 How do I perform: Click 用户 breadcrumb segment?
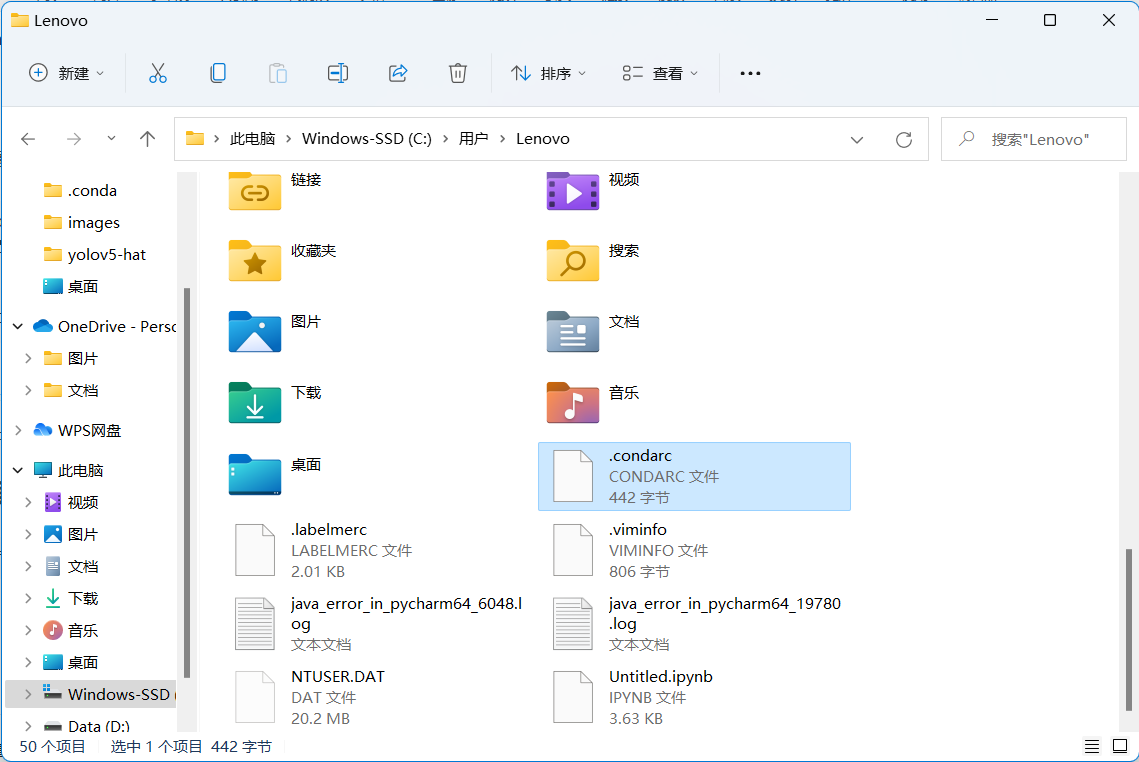tap(473, 139)
